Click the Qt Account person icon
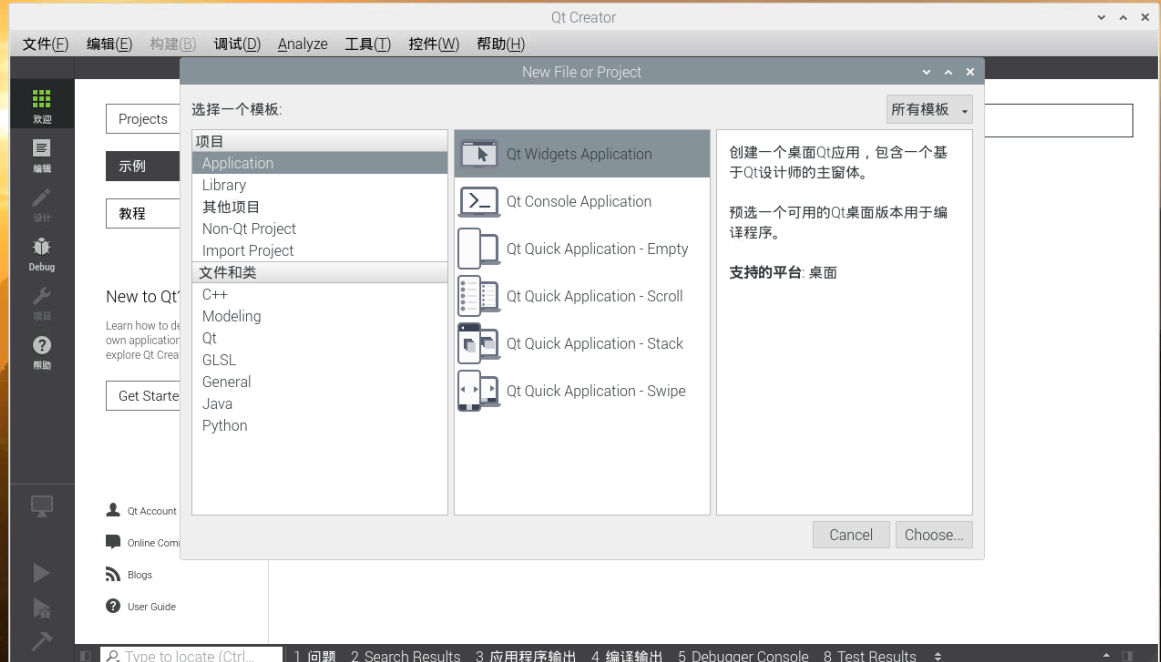The height and width of the screenshot is (662, 1161). 113,510
